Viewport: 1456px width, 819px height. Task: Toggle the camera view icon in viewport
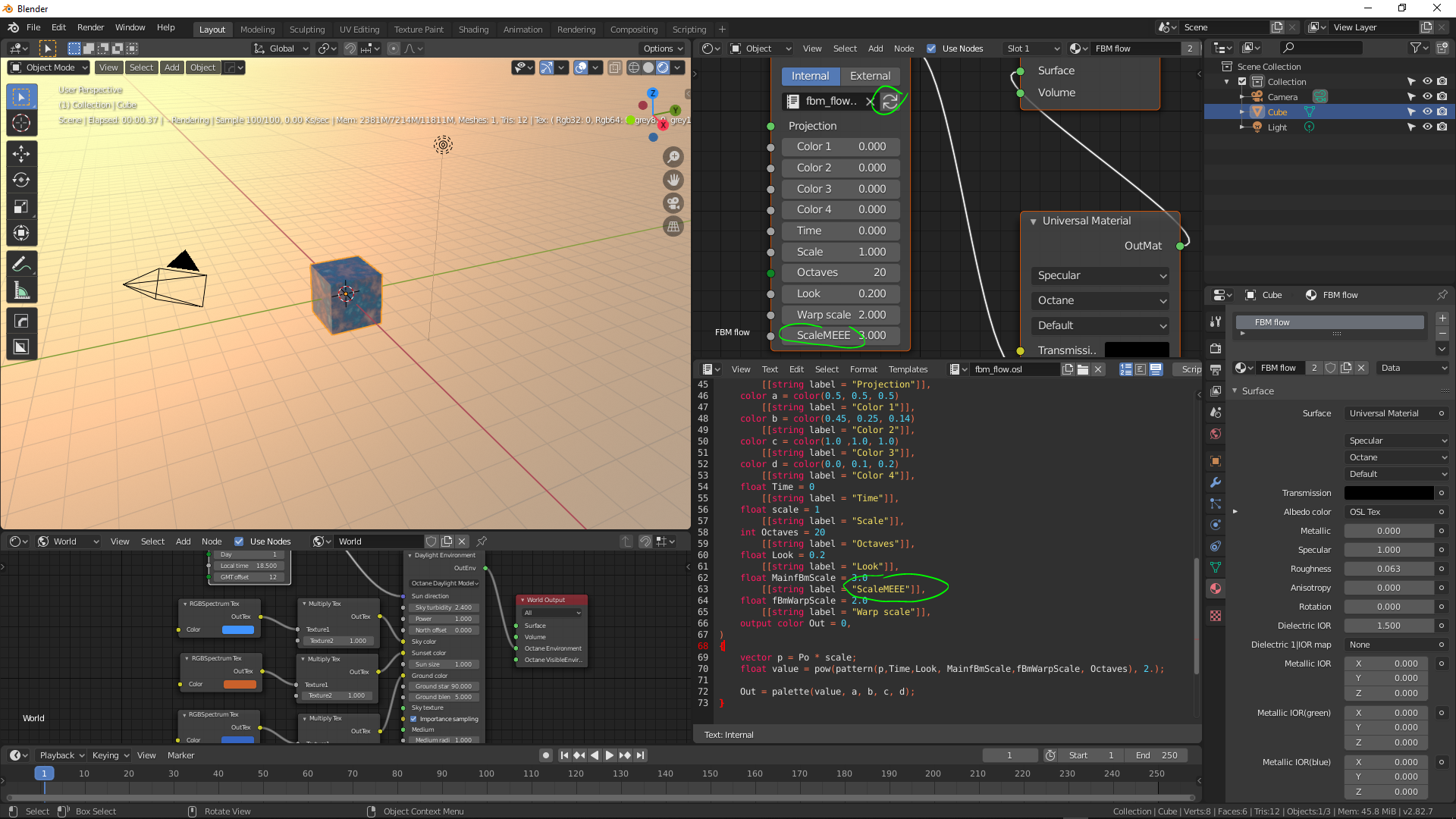pyautogui.click(x=673, y=203)
